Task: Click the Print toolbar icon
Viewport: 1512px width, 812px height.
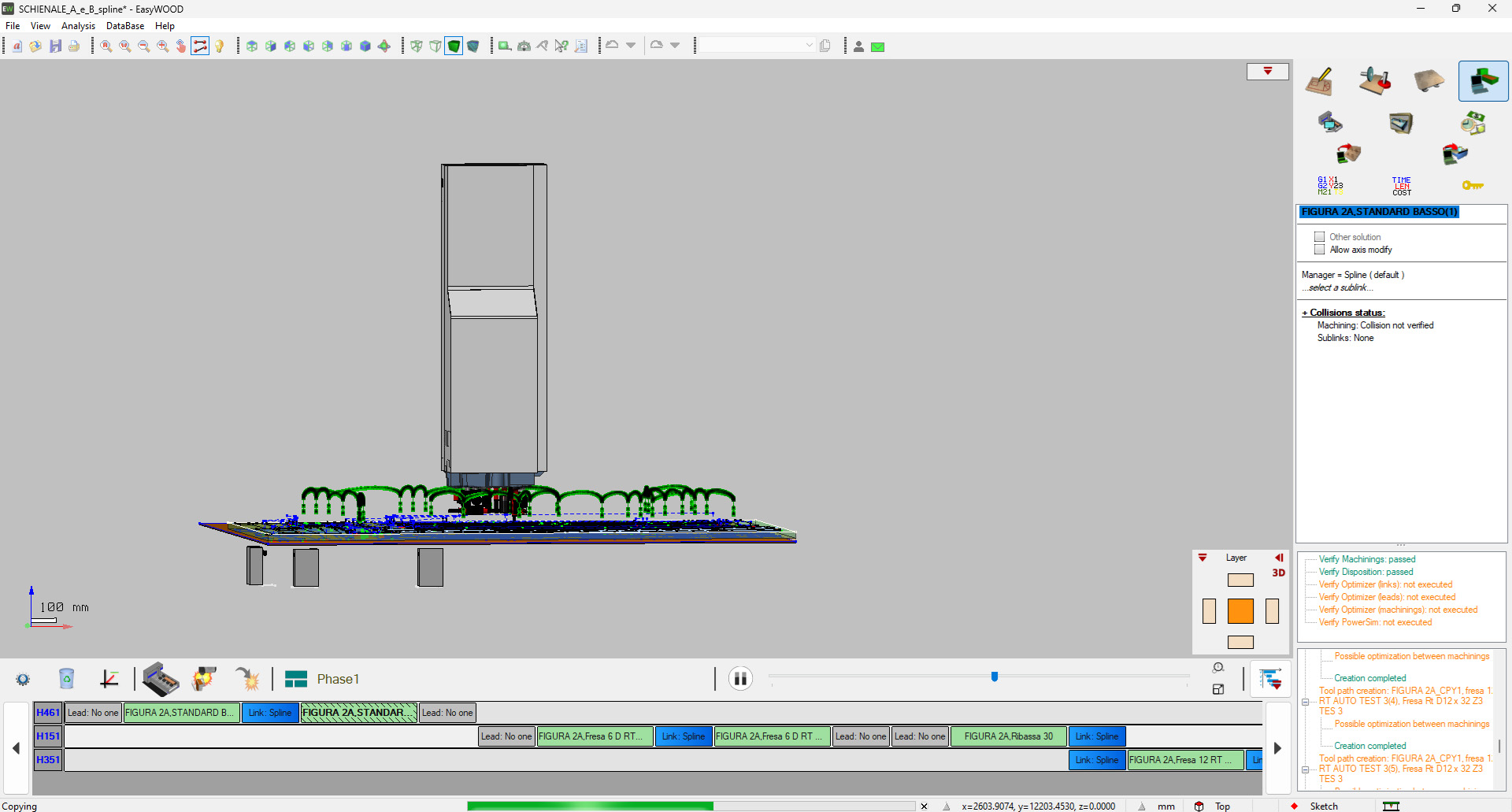Action: point(74,46)
